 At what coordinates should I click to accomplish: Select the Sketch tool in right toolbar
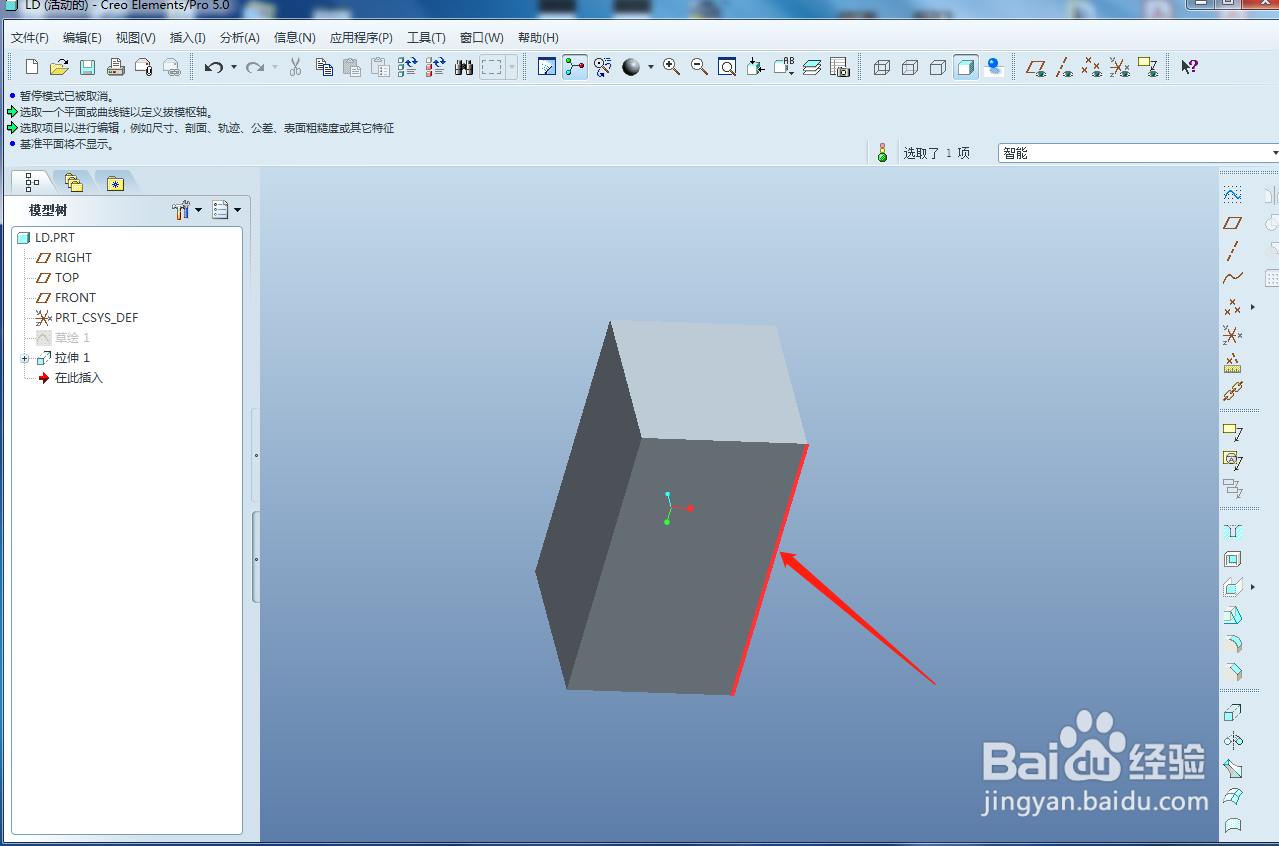(1233, 194)
